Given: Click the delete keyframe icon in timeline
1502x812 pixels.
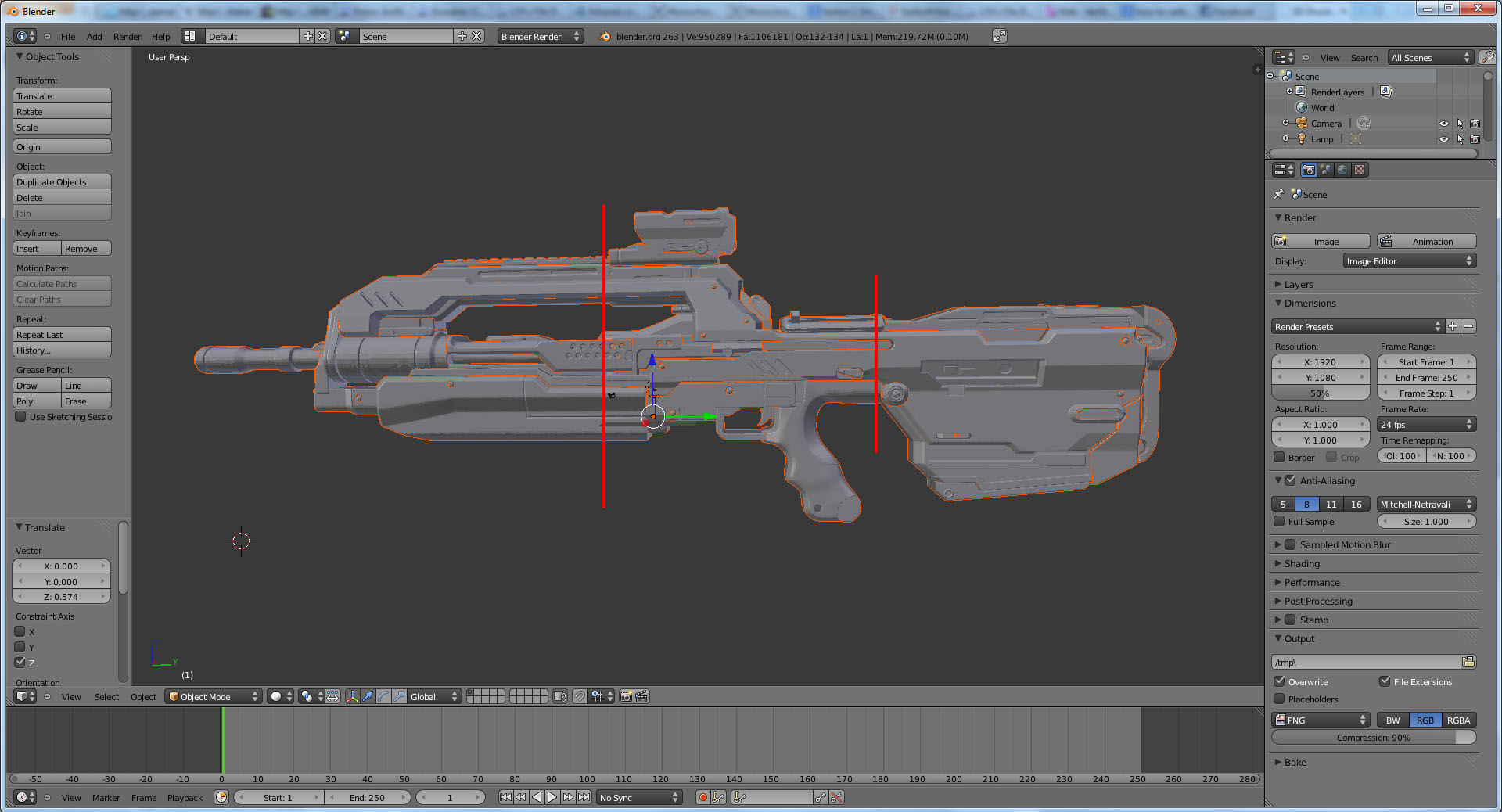Looking at the screenshot, I should [837, 797].
